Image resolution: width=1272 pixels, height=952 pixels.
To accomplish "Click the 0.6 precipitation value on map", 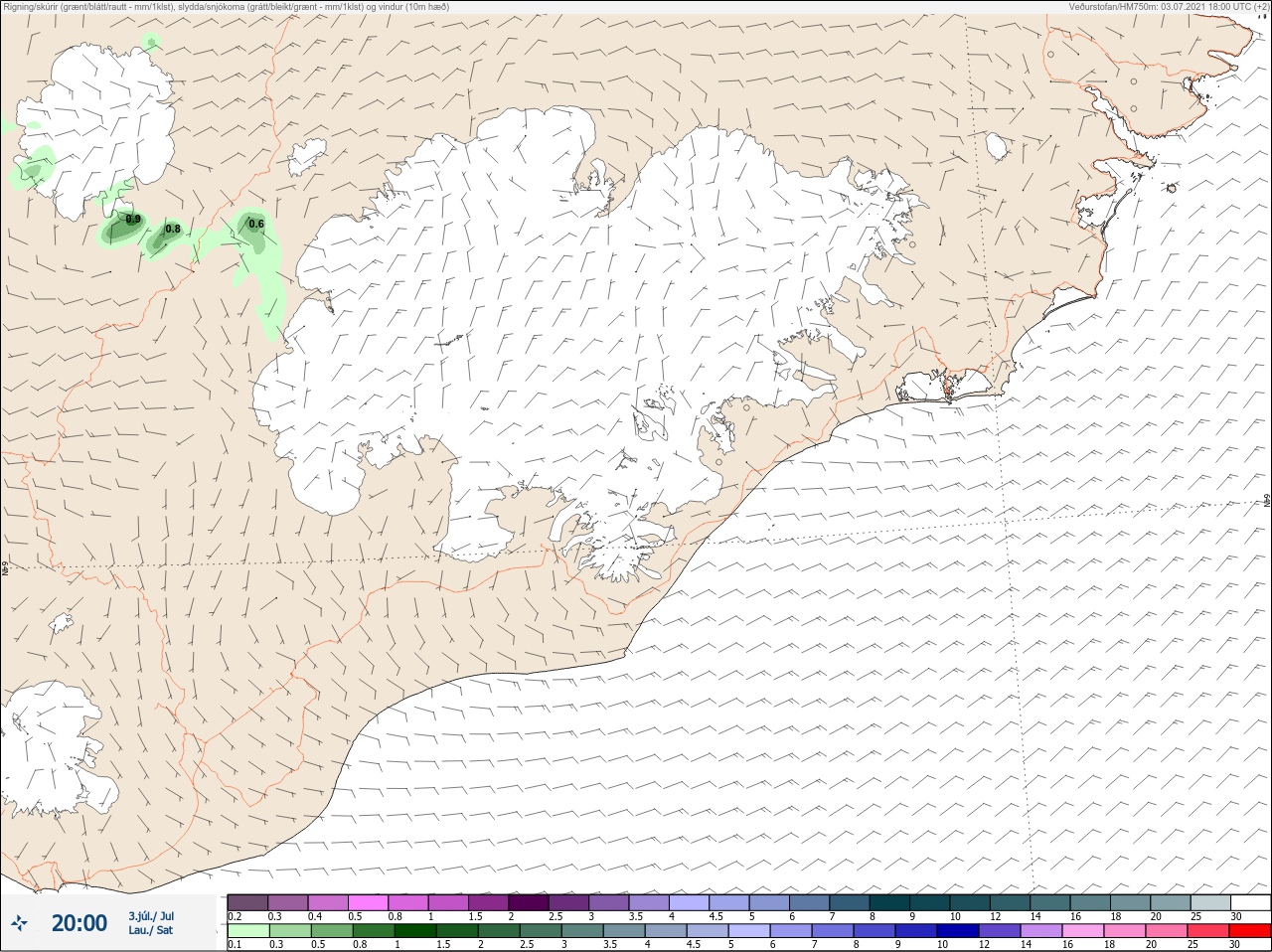I will tap(256, 224).
